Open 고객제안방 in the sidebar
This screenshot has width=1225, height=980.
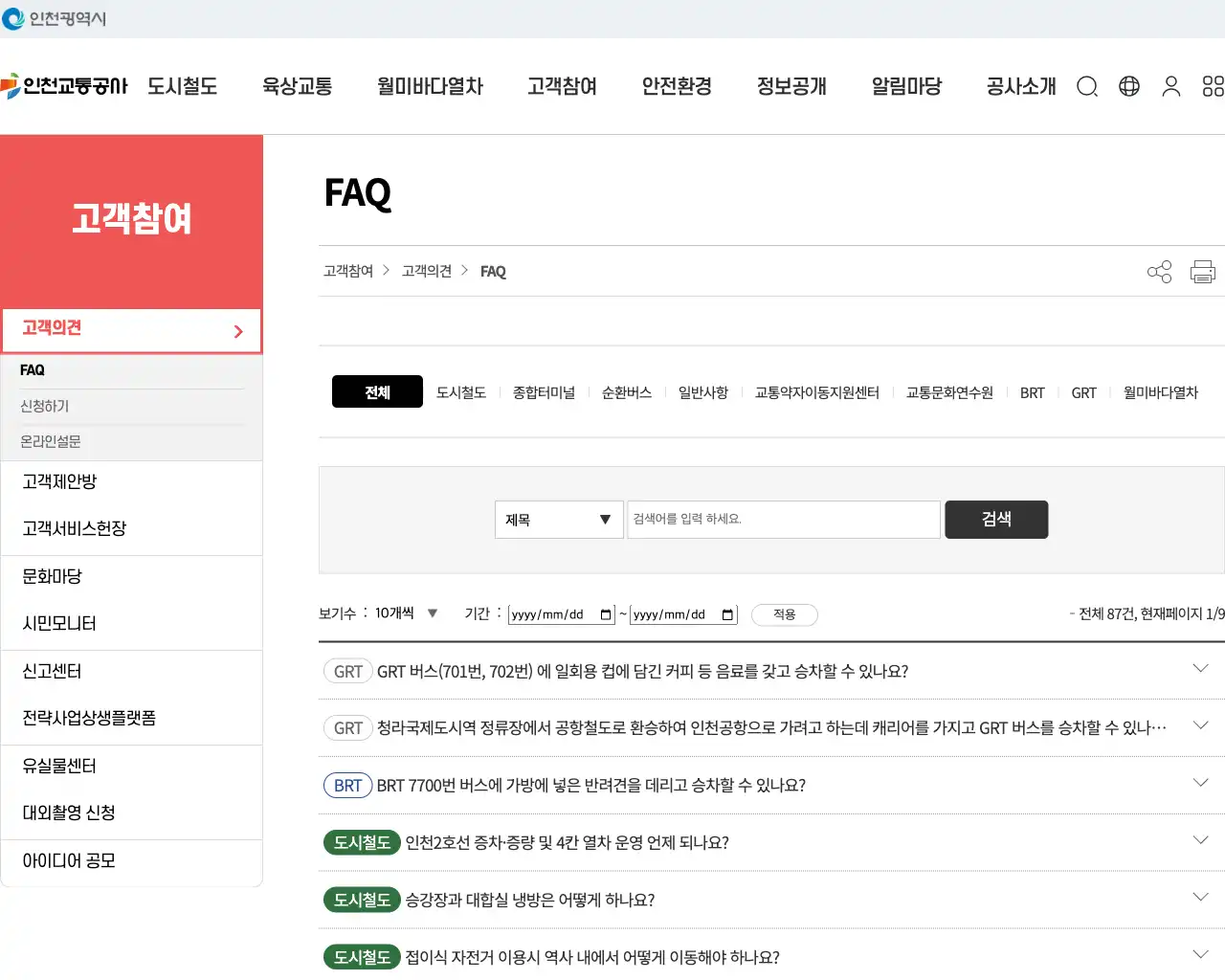coord(59,482)
